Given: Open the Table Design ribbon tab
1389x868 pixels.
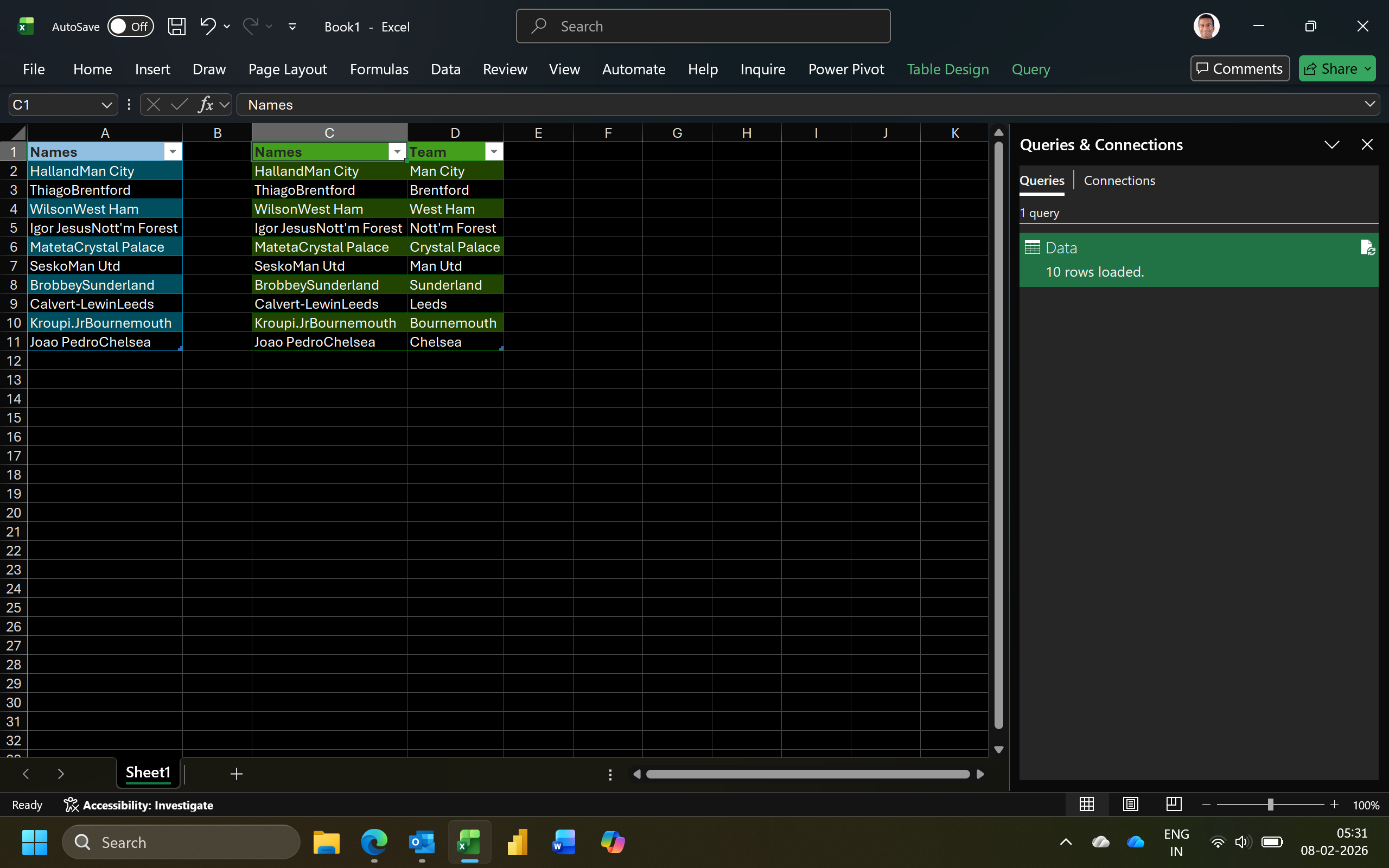Looking at the screenshot, I should coord(948,69).
